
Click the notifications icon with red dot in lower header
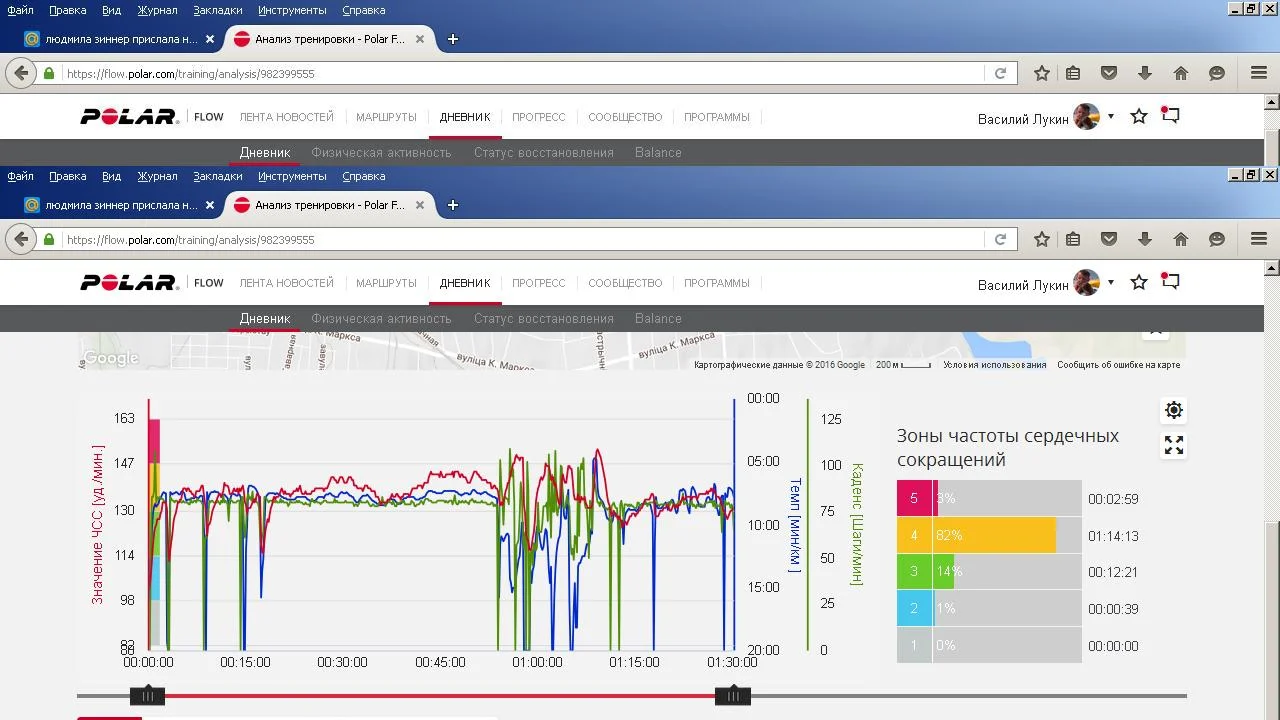point(1170,282)
